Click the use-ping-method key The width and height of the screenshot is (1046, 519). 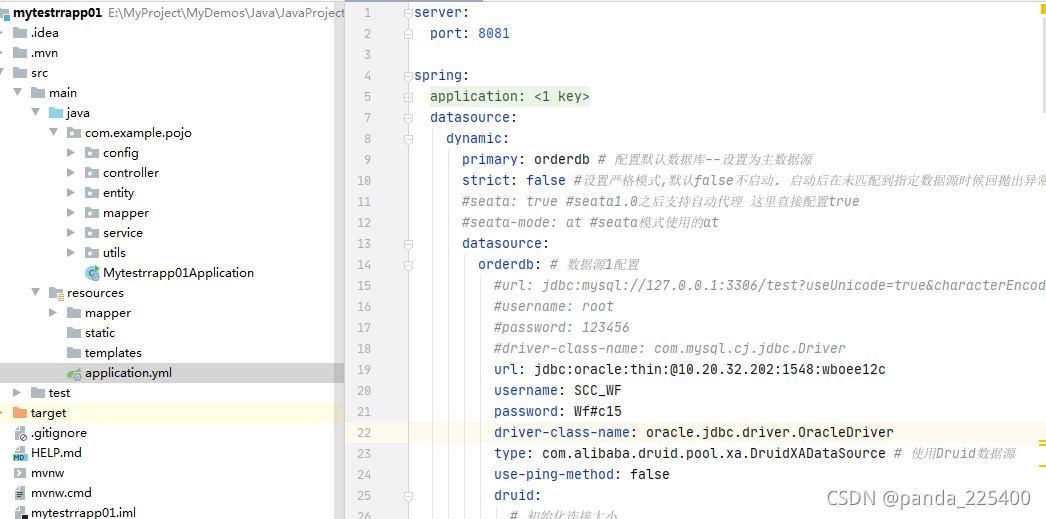(553, 474)
